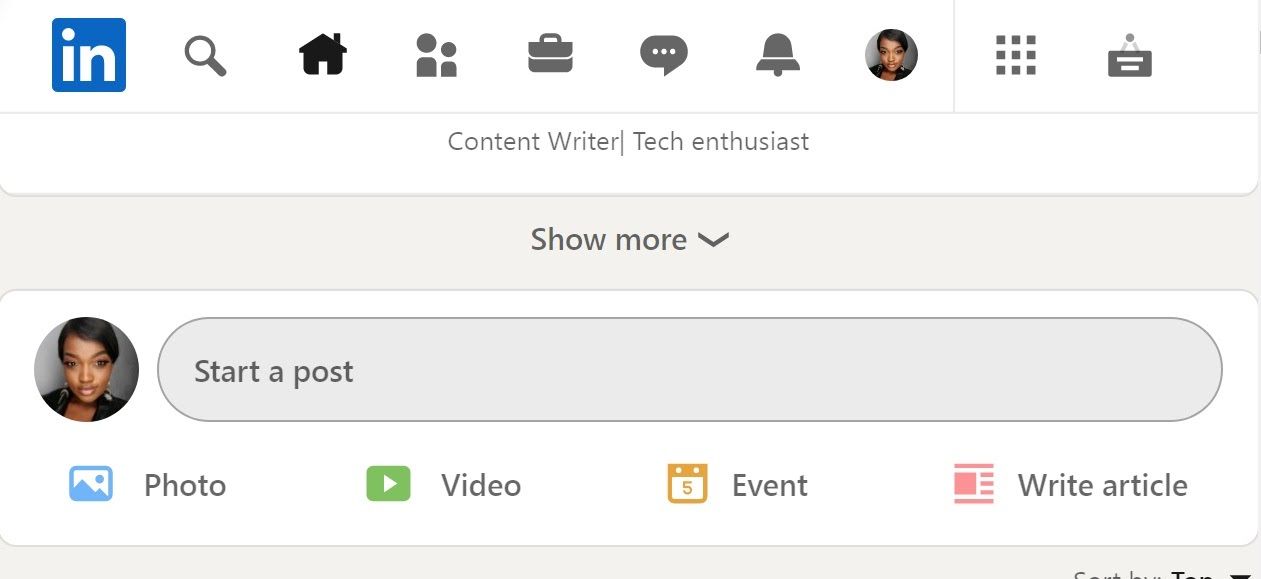Viewport: 1261px width, 579px height.
Task: Open the Write article option
Action: coord(1071,485)
